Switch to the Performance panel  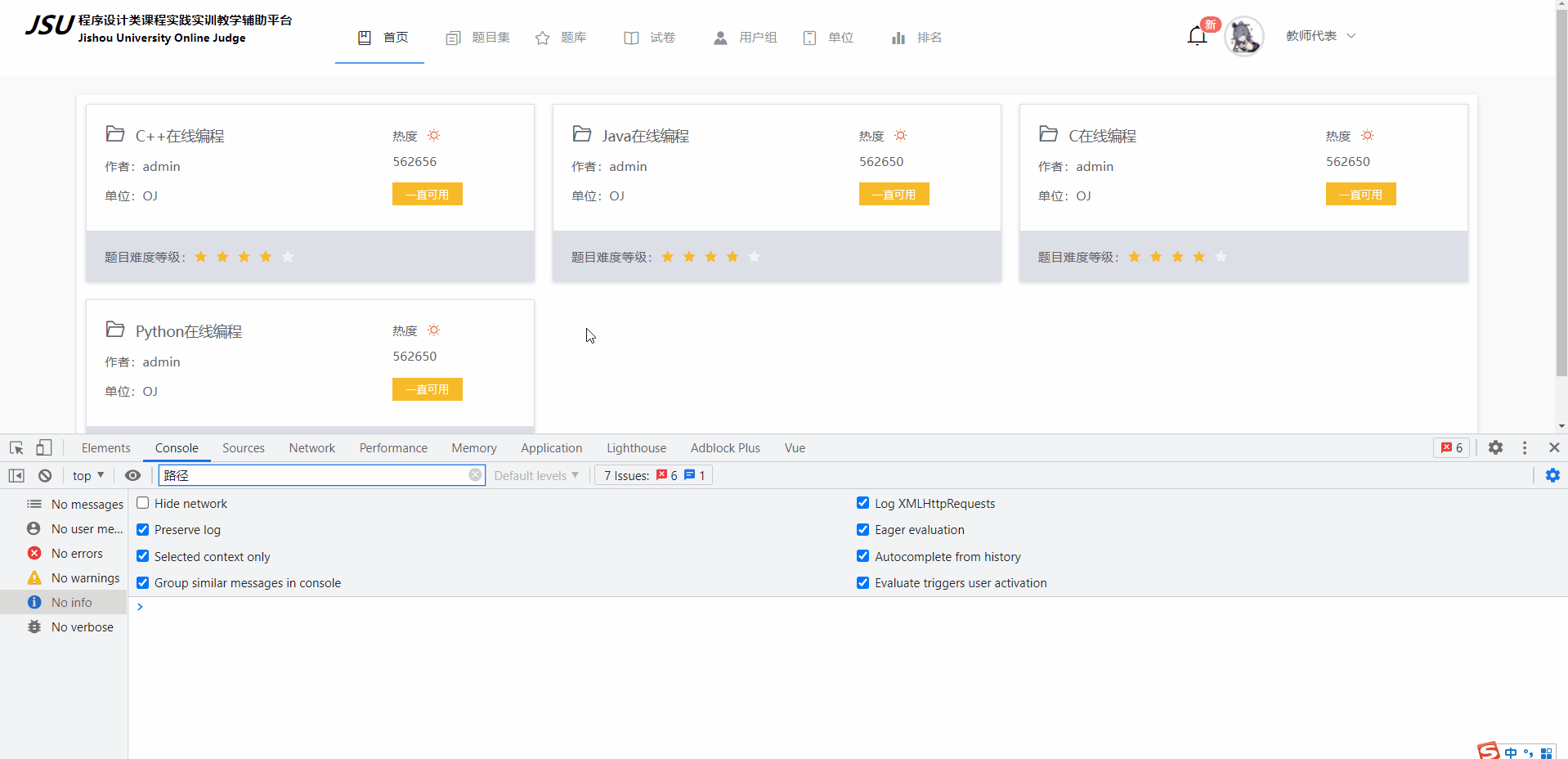[x=393, y=448]
